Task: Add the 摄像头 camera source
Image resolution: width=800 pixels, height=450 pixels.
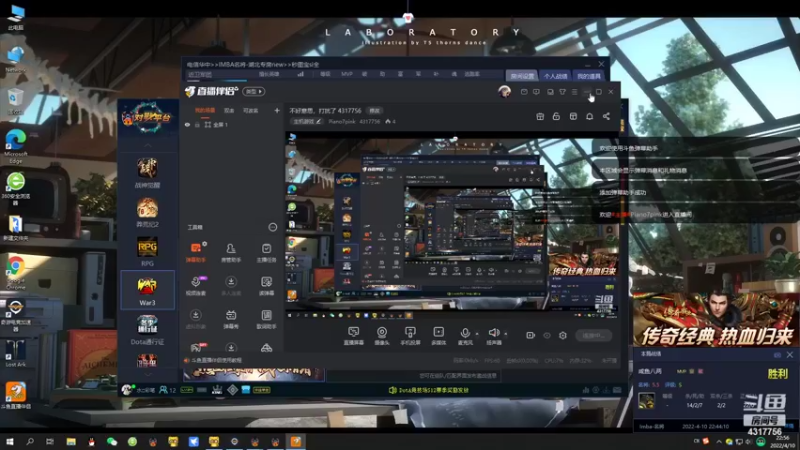Action: tap(382, 336)
